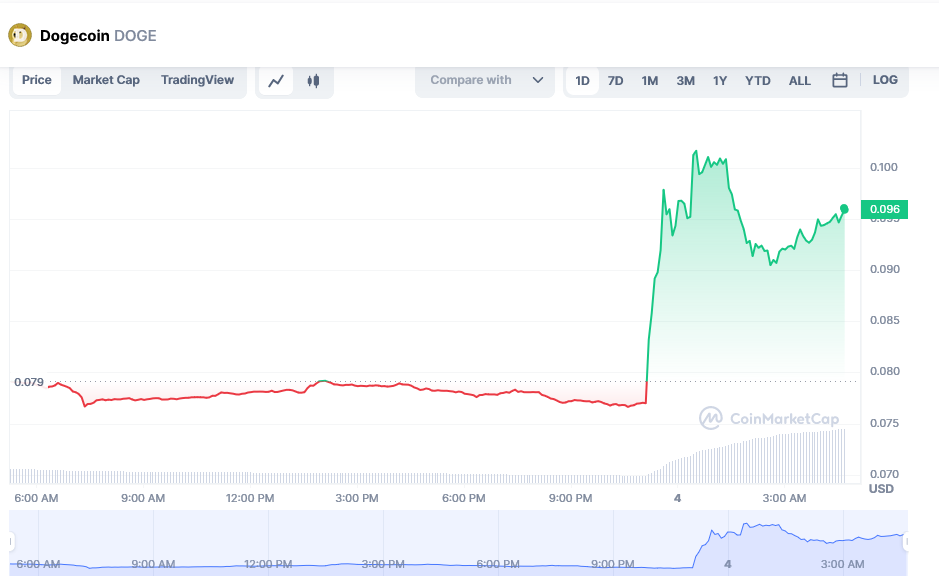Select the 3M time range
939x584 pixels.
(x=686, y=81)
